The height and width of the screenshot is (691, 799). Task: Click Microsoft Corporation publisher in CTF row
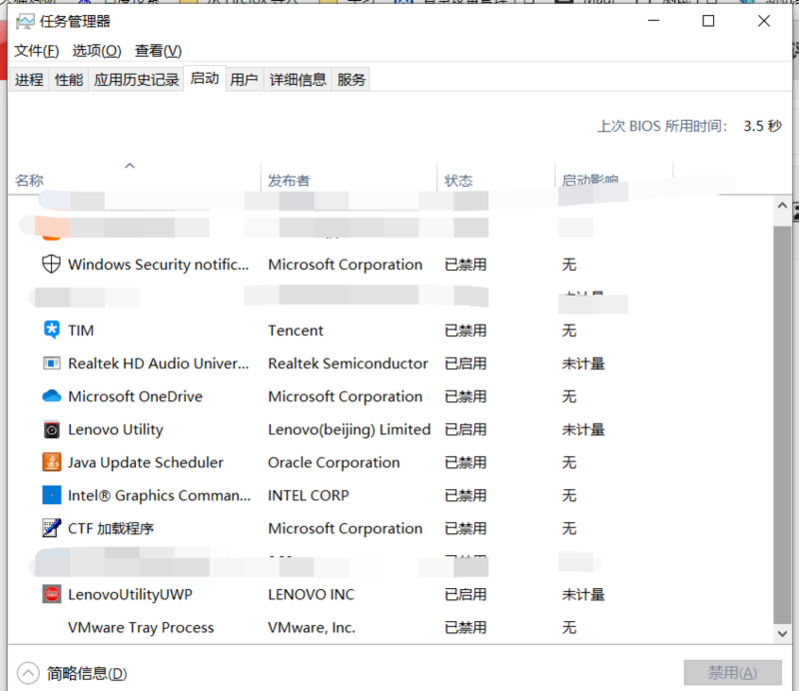[x=345, y=528]
